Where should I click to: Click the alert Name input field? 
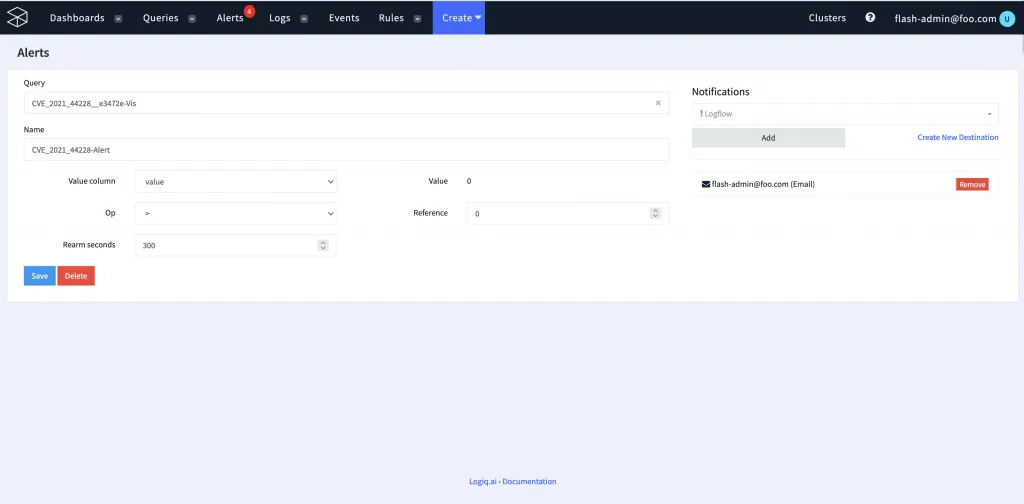pyautogui.click(x=346, y=150)
